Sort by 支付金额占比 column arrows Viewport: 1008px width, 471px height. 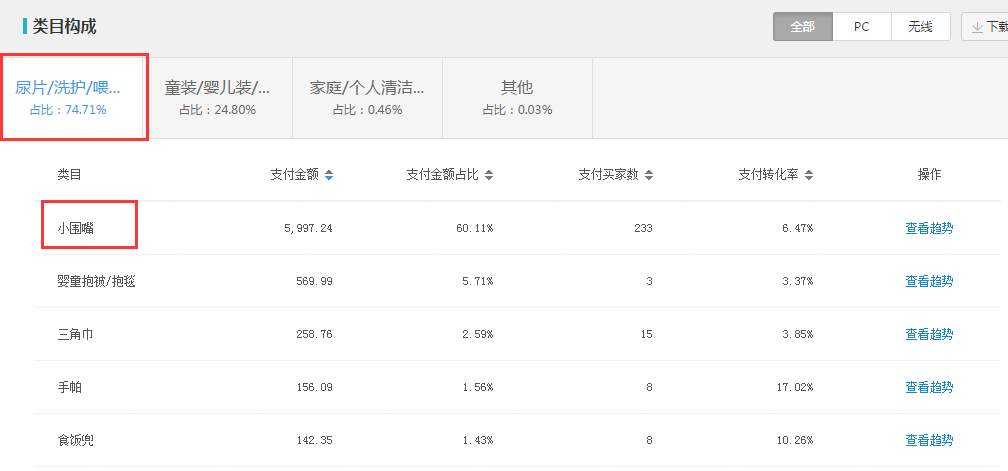489,175
